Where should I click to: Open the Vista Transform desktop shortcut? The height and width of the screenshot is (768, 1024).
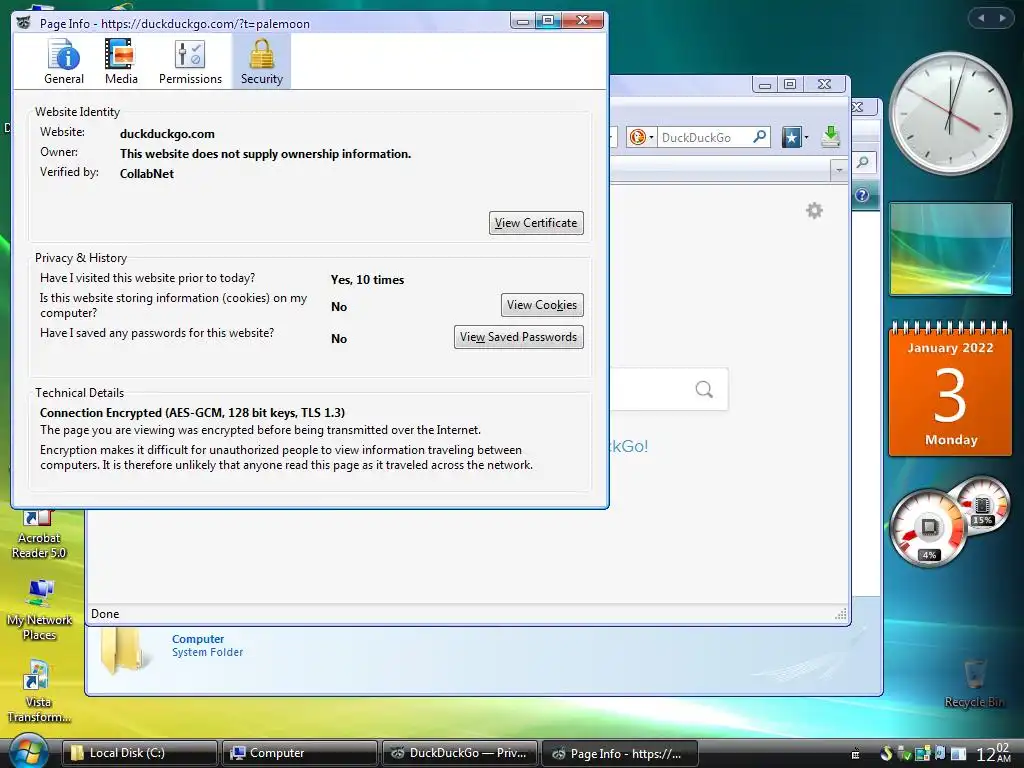(x=39, y=692)
